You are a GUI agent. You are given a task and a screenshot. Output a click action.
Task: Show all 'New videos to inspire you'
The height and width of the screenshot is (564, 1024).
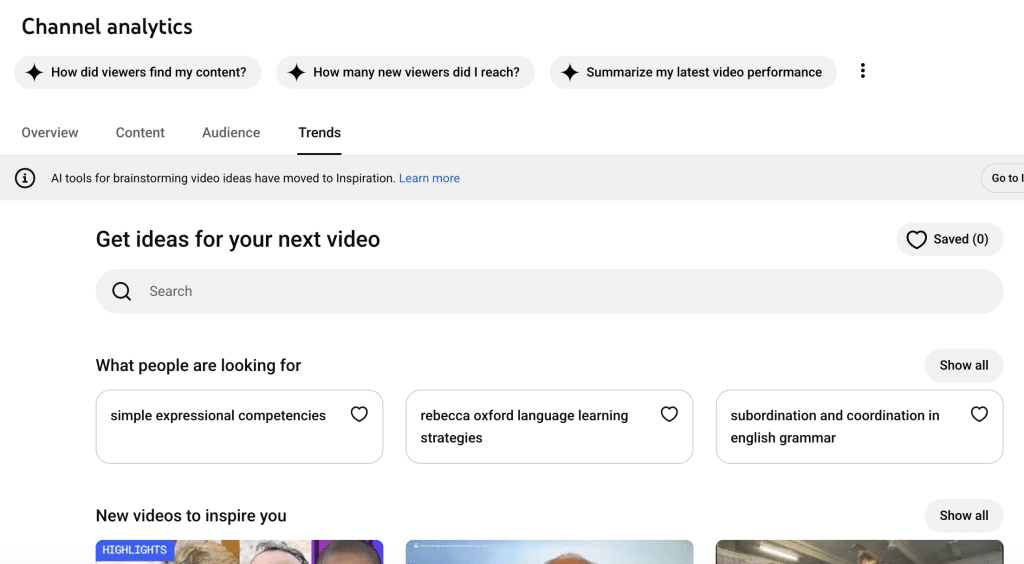[x=964, y=516]
